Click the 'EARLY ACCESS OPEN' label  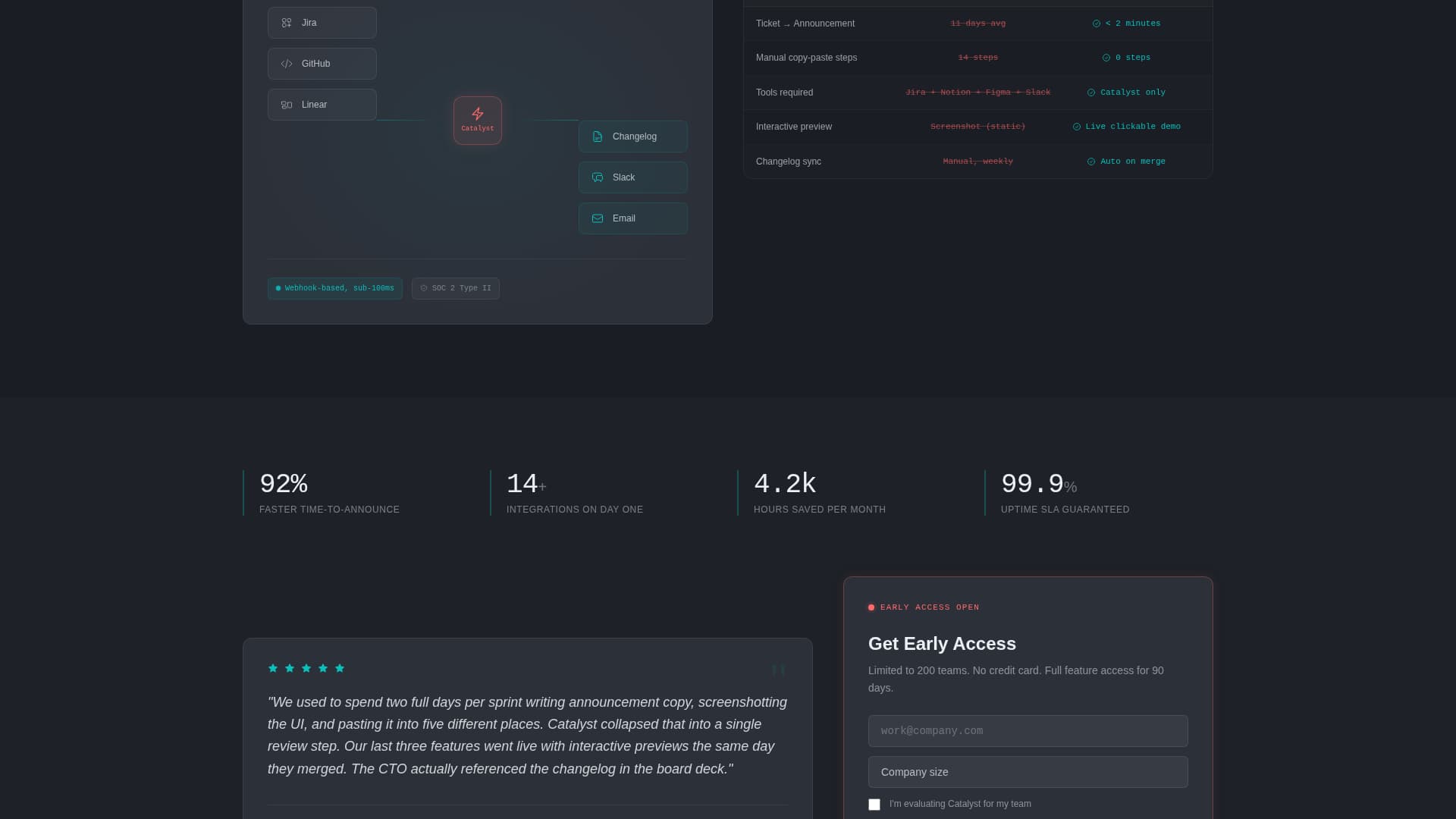point(930,607)
